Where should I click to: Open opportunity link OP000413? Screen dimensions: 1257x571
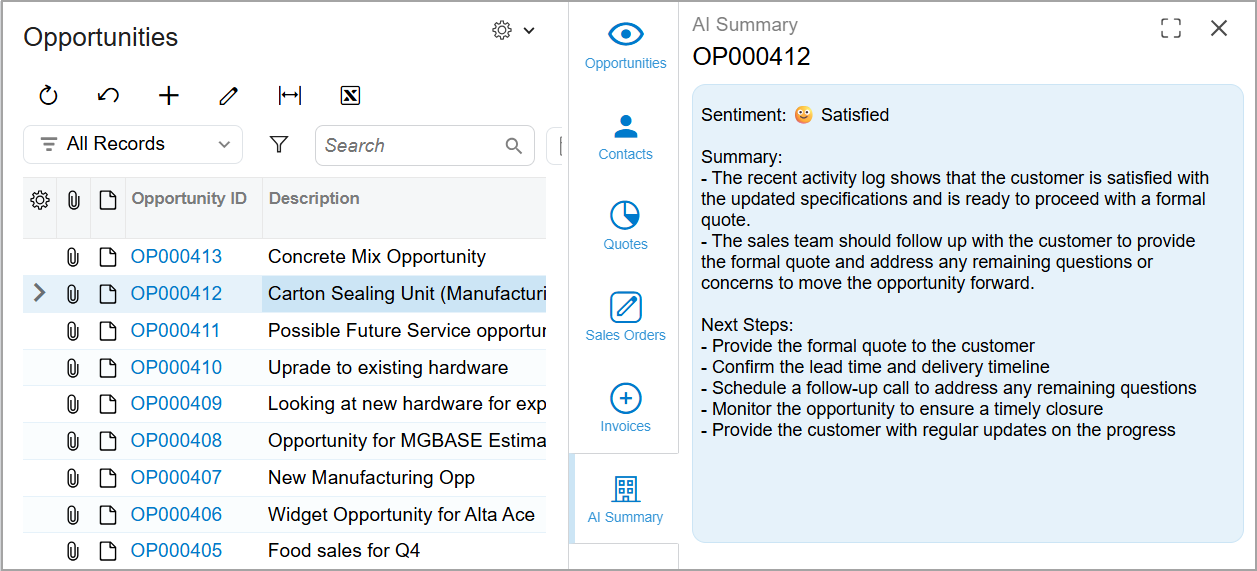click(176, 257)
